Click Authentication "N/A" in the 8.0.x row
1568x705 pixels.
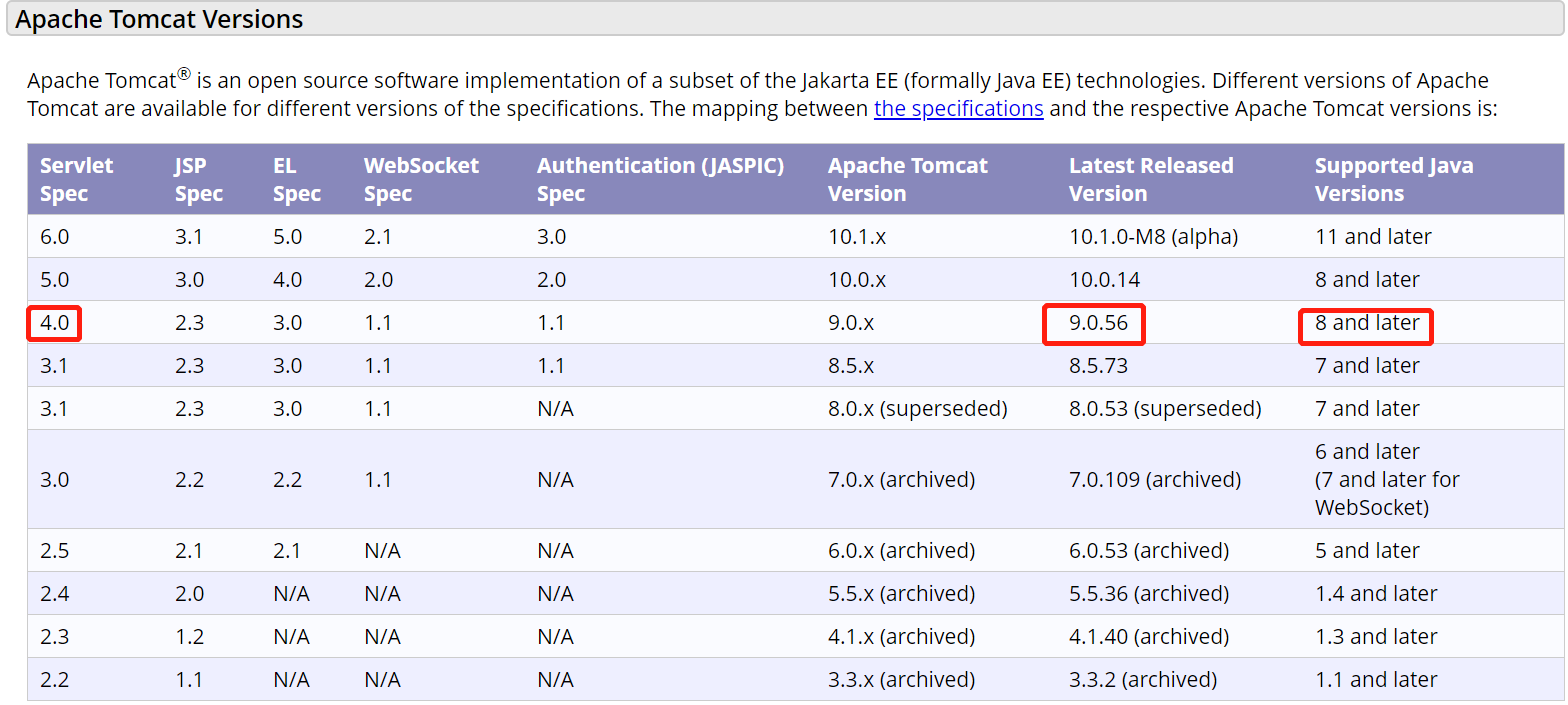[x=555, y=409]
